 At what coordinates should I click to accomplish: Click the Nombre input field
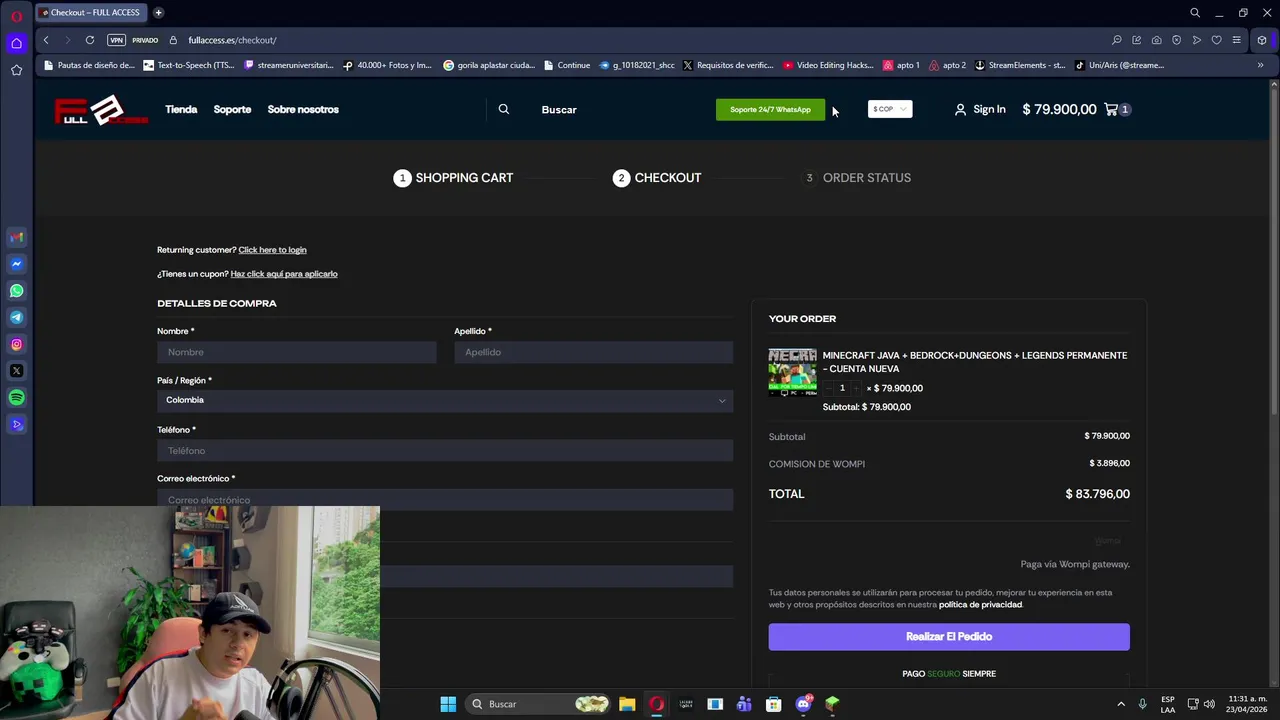coord(297,352)
